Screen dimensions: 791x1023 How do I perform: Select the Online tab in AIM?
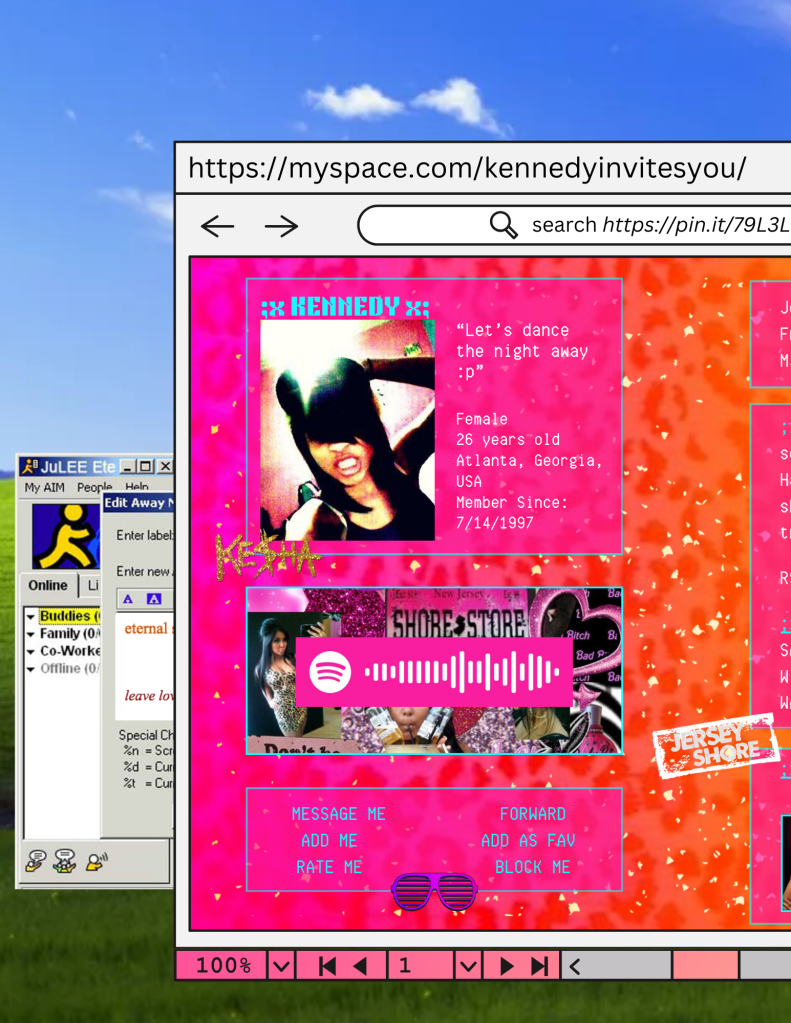48,586
